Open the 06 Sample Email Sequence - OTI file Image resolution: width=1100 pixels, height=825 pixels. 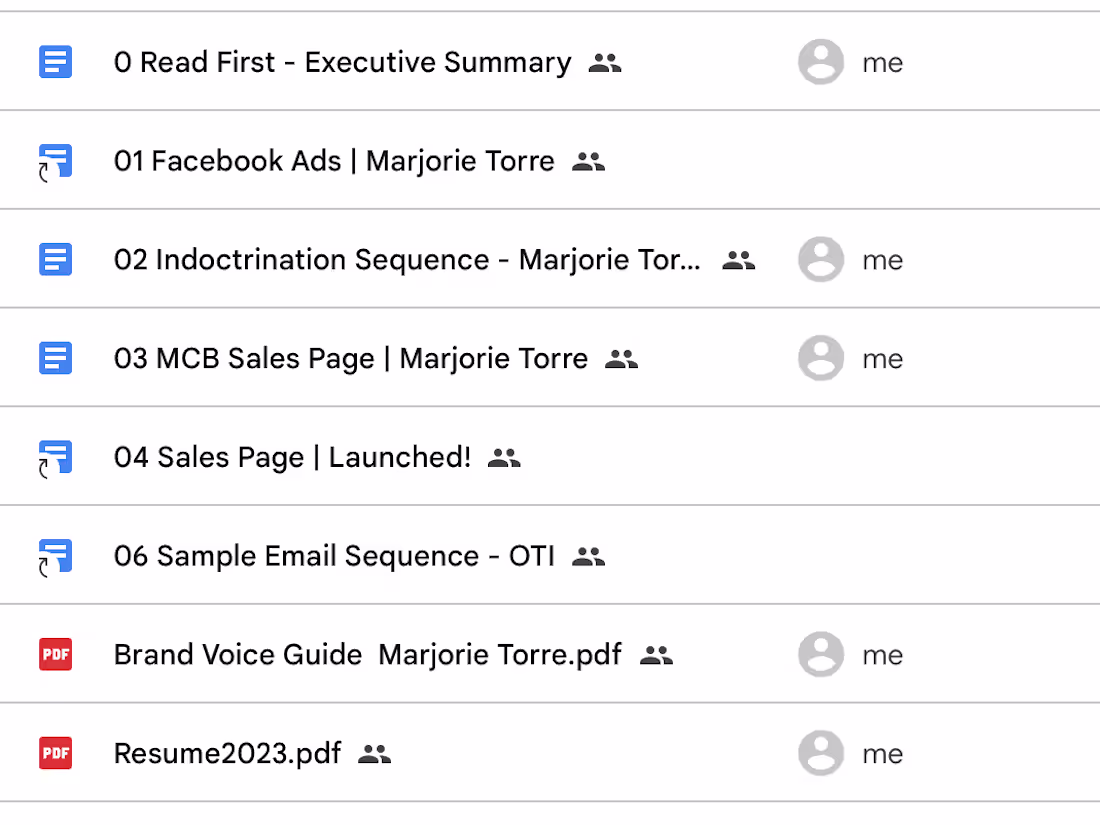[x=334, y=556]
